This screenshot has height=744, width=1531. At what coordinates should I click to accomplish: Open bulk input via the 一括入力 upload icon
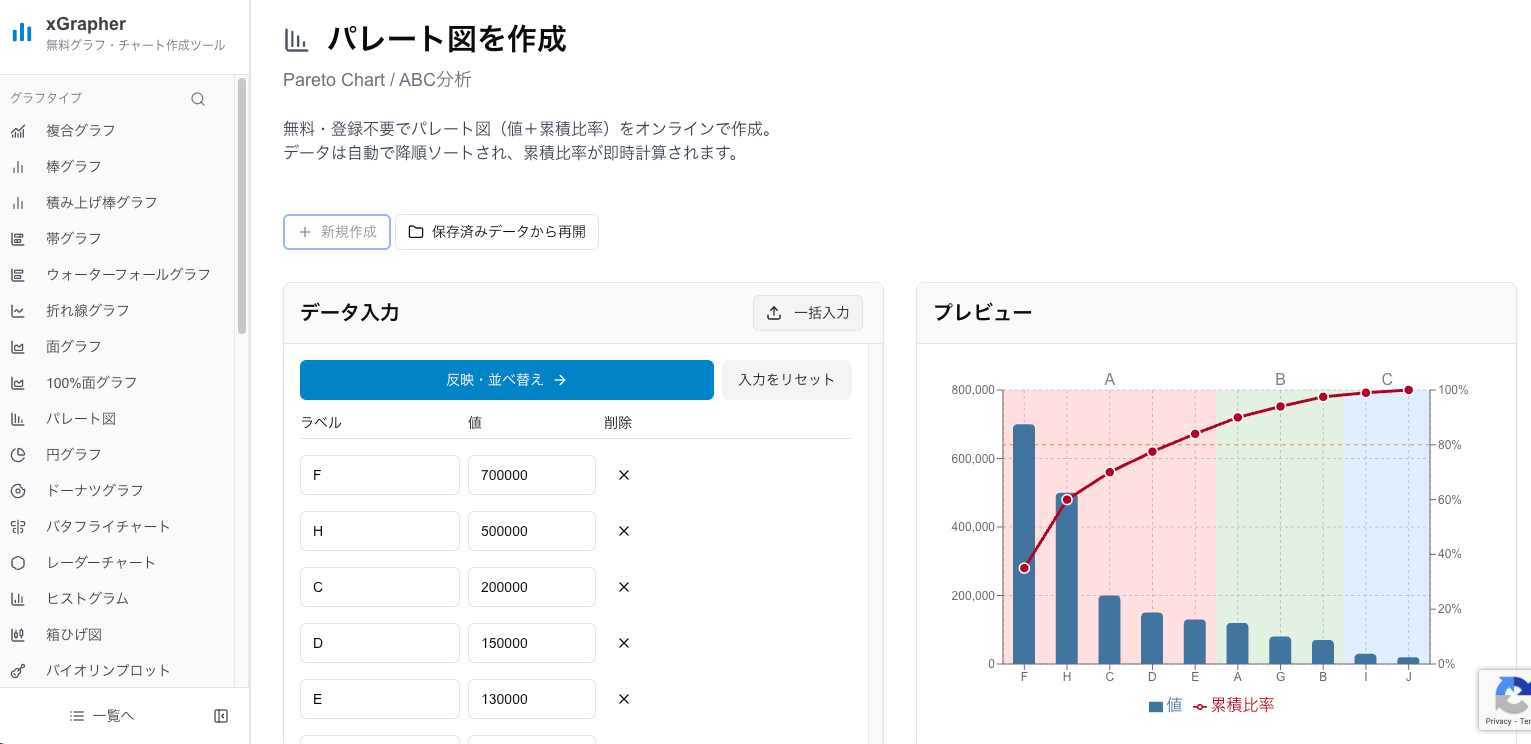773,312
